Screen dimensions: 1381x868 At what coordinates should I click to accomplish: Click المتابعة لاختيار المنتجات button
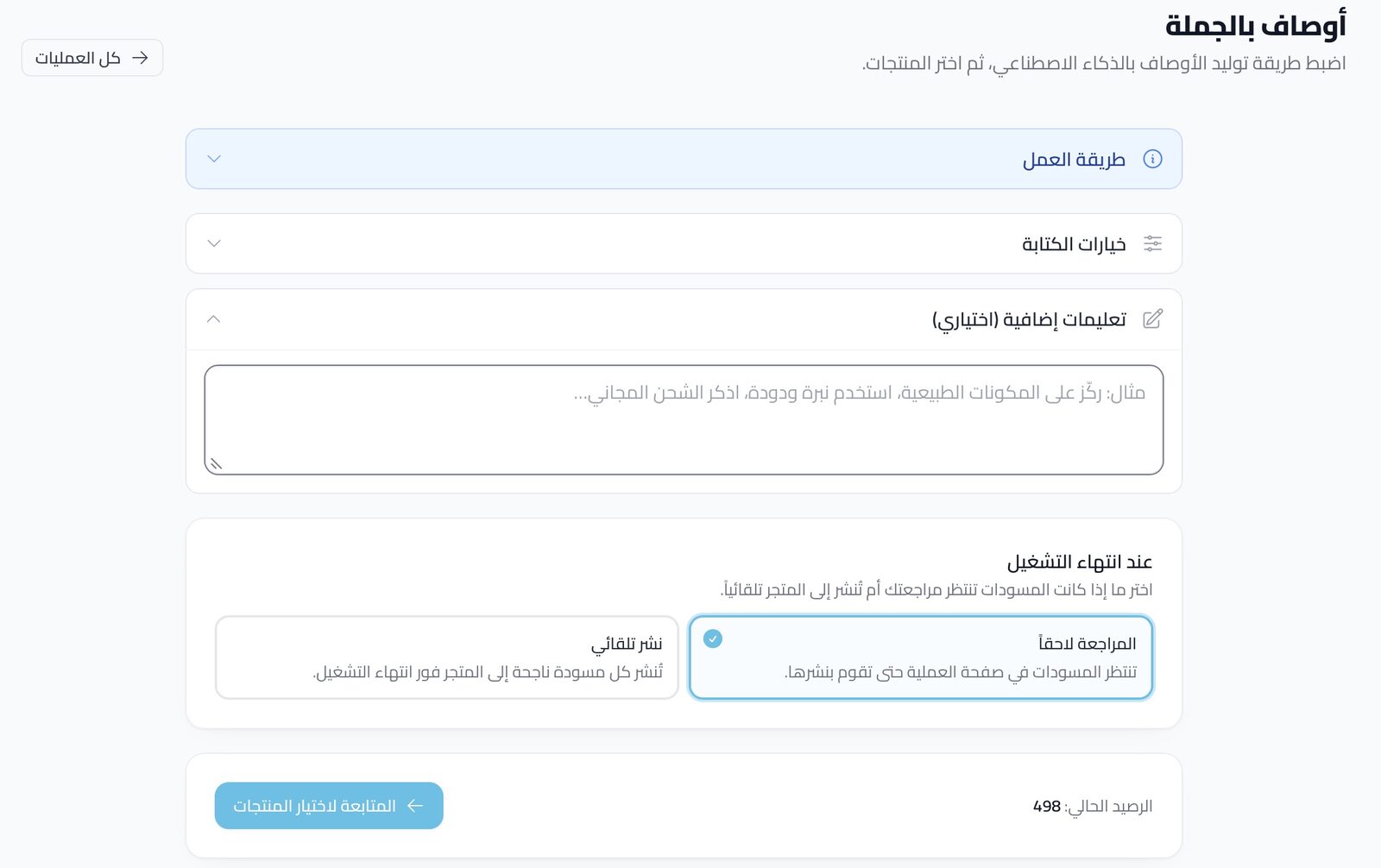[x=329, y=806]
